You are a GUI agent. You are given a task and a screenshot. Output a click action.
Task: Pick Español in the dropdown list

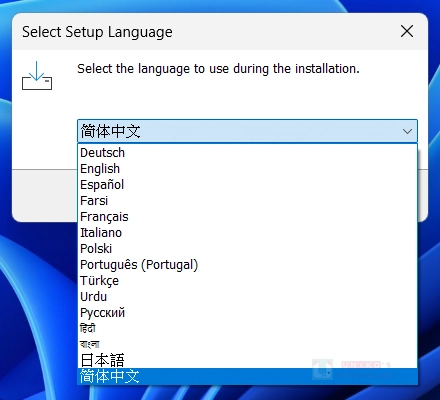point(247,185)
